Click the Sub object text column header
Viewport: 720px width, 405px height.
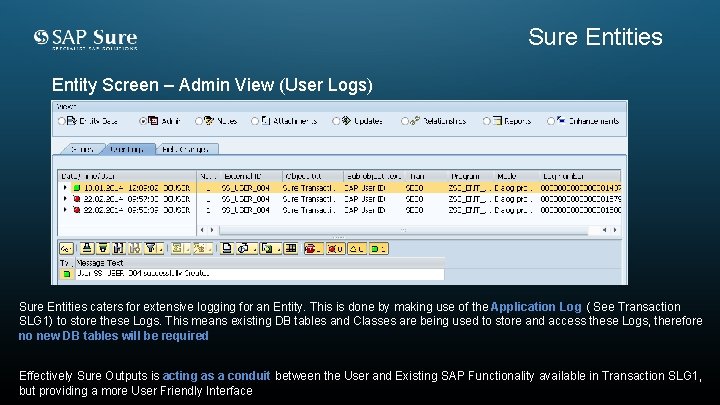tap(374, 176)
